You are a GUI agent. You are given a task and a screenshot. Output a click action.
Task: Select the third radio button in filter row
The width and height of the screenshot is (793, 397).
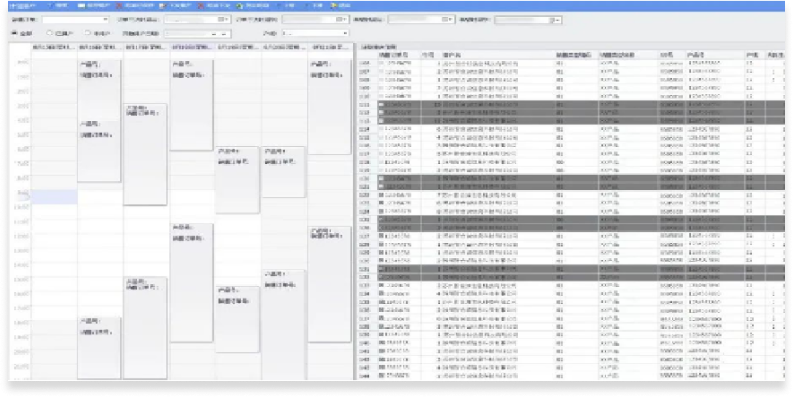pyautogui.click(x=87, y=33)
